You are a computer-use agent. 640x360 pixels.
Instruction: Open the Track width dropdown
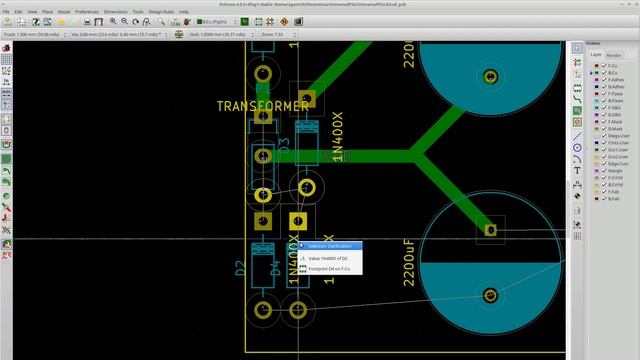click(34, 35)
